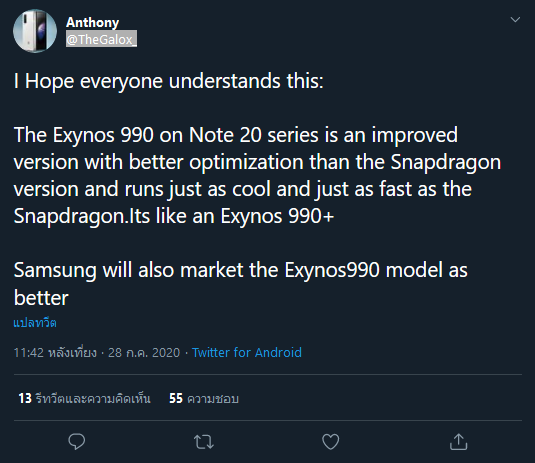Click the 28 ก.ค. 2020 date

click(144, 352)
